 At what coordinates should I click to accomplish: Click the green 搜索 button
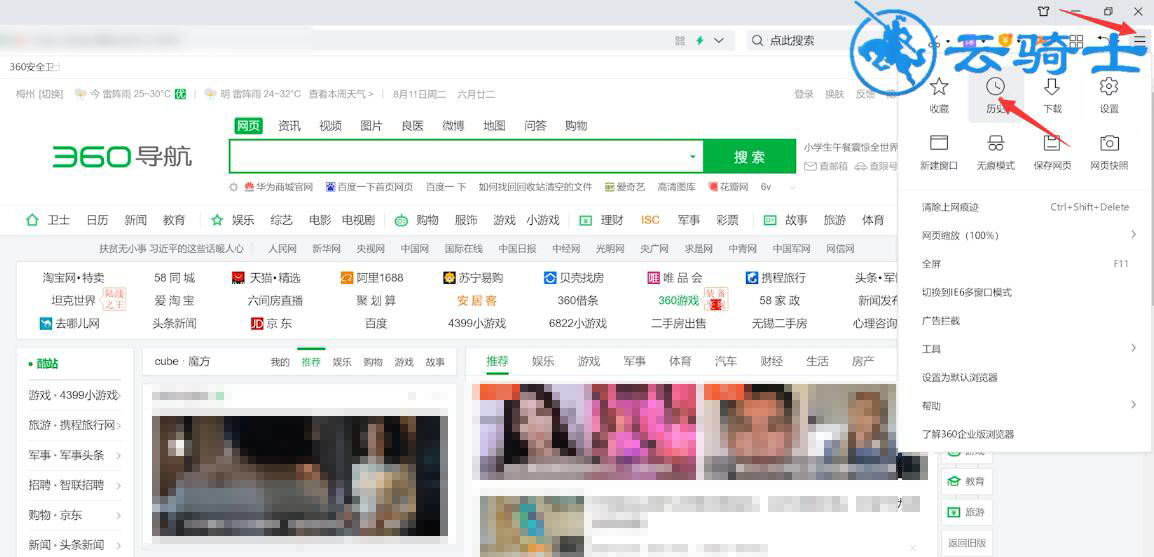tap(749, 157)
